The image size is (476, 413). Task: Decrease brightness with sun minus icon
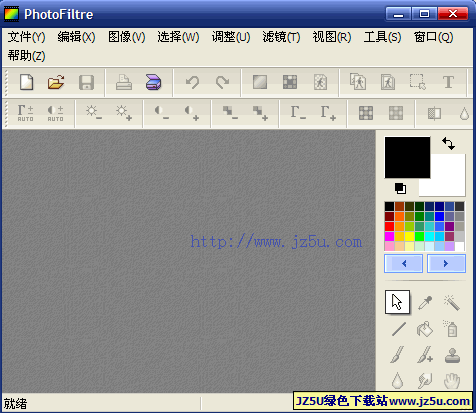coord(94,113)
